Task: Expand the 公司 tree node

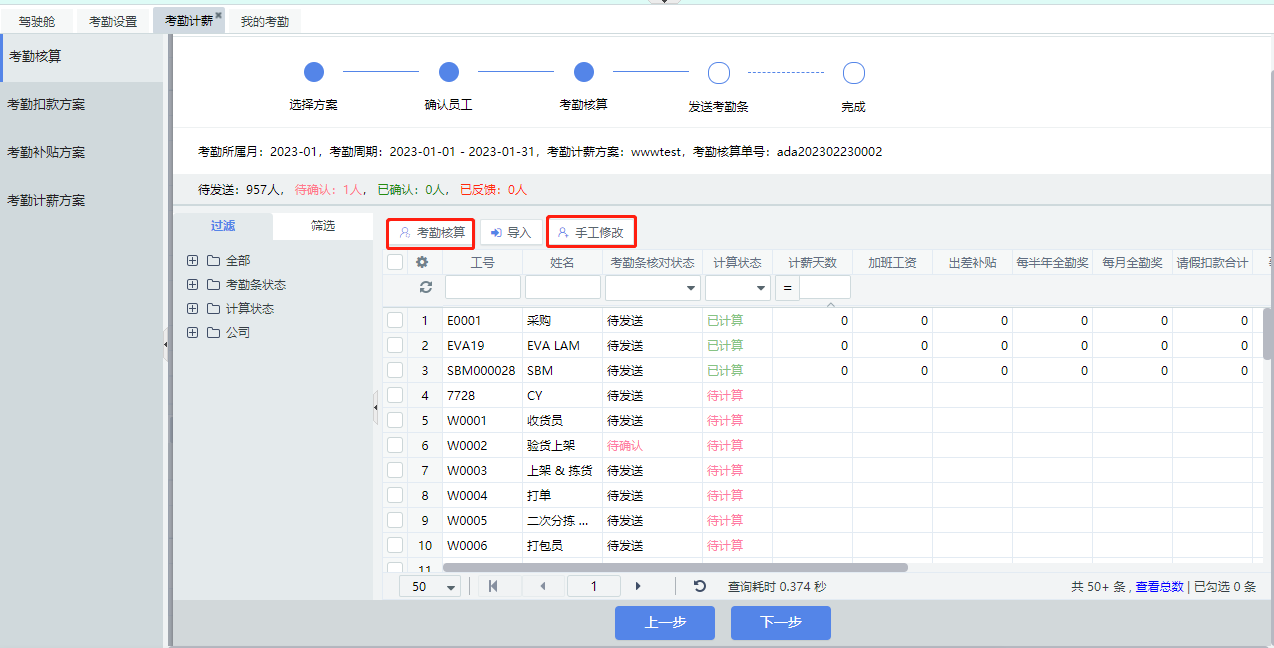Action: pos(193,332)
